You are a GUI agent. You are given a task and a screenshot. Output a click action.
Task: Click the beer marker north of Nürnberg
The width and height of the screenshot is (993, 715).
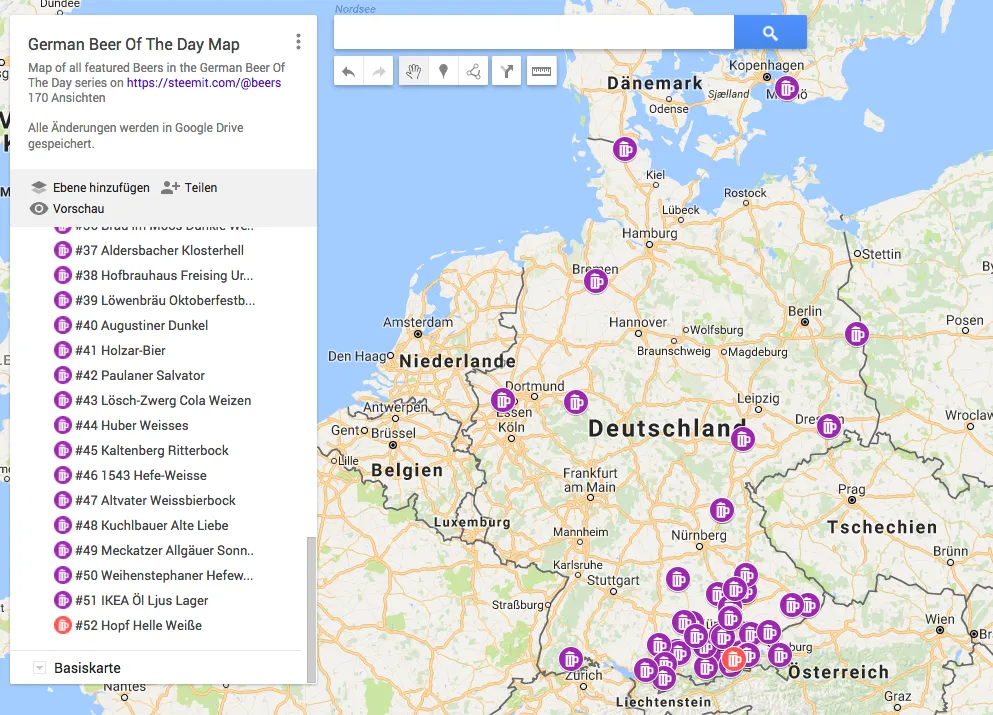[x=722, y=510]
